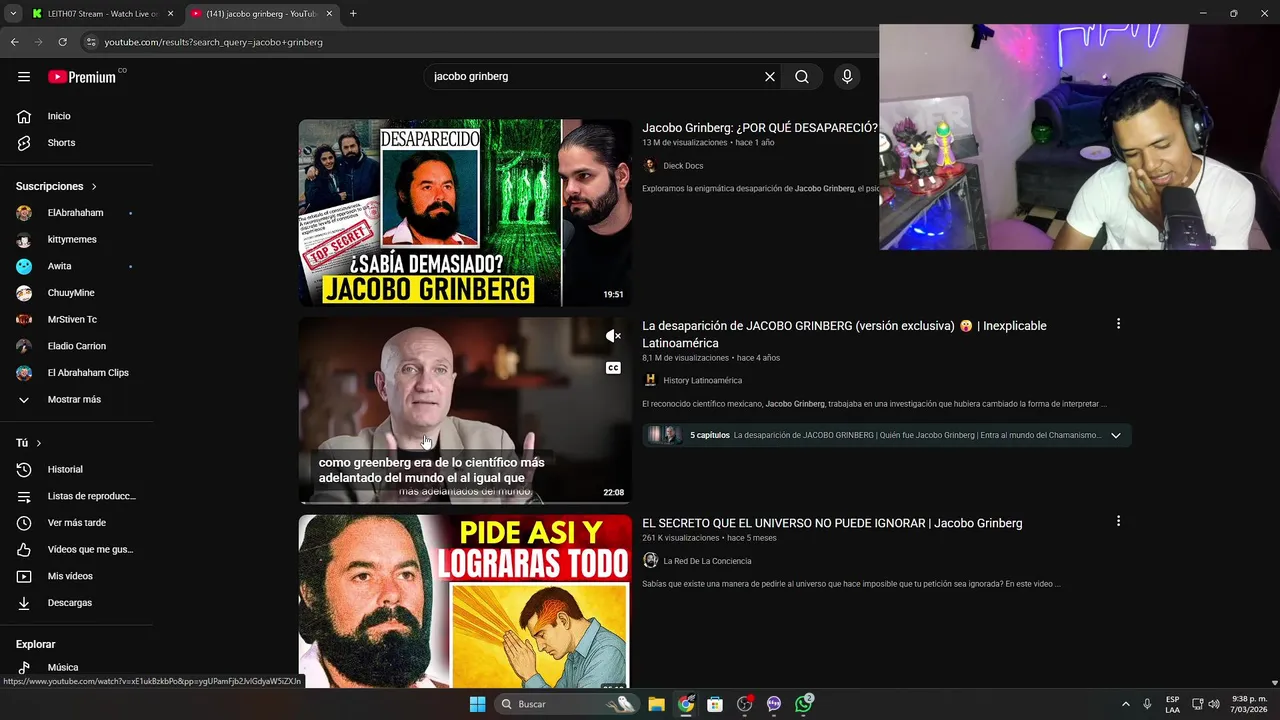Screen dimensions: 1280x720
Task: Click the Chrome address bar URL
Action: pos(213,42)
